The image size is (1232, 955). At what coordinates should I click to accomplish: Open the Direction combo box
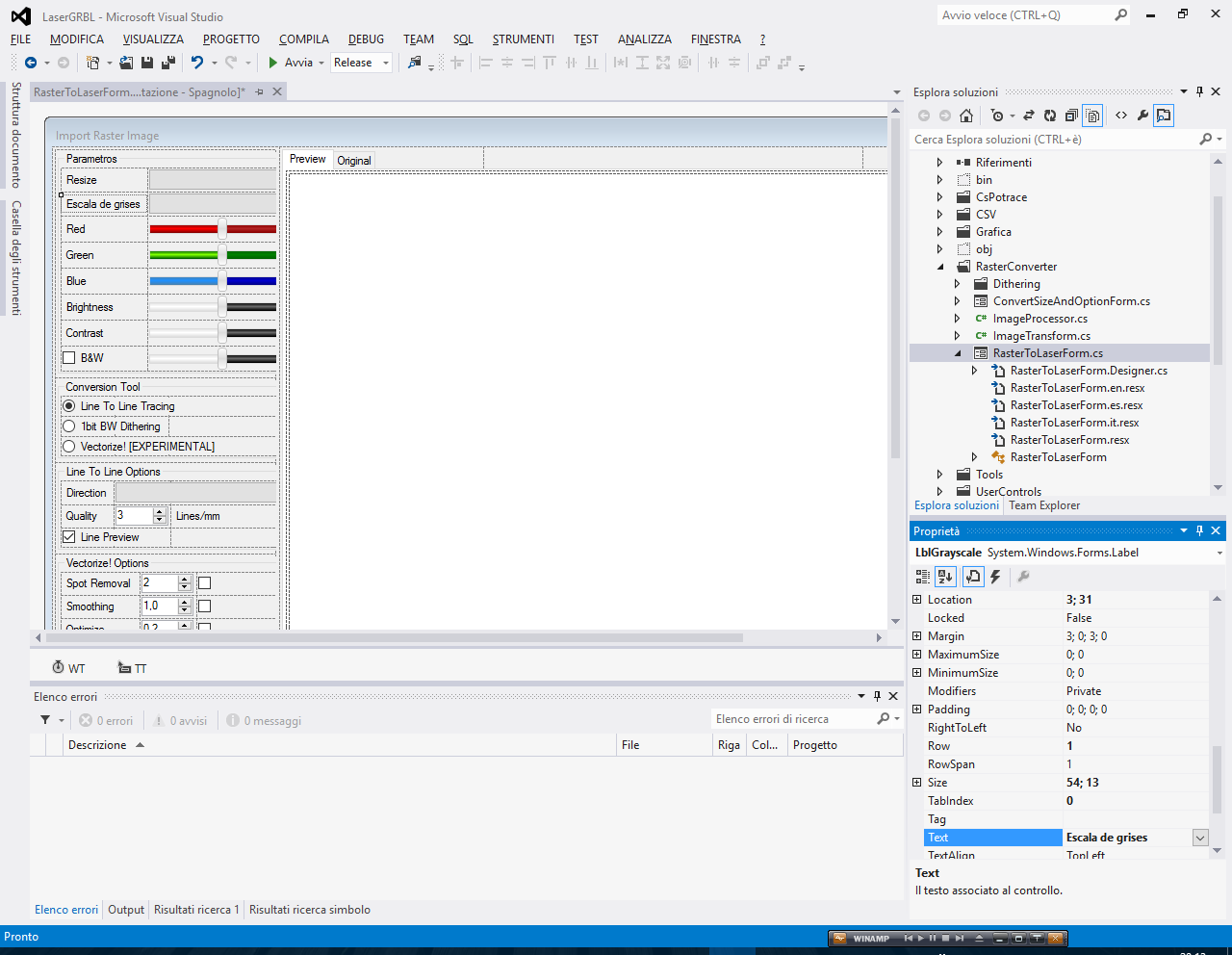point(196,493)
